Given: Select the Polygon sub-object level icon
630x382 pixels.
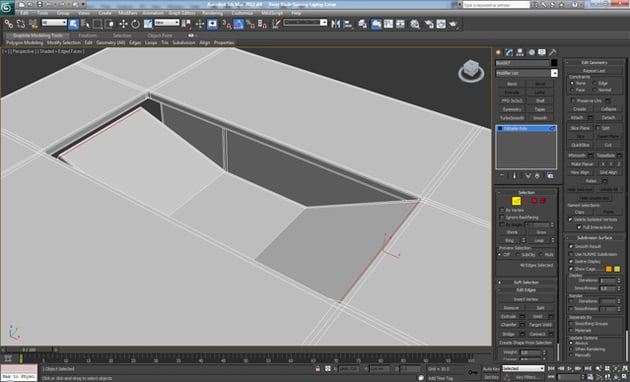Looking at the screenshot, I should click(x=534, y=201).
